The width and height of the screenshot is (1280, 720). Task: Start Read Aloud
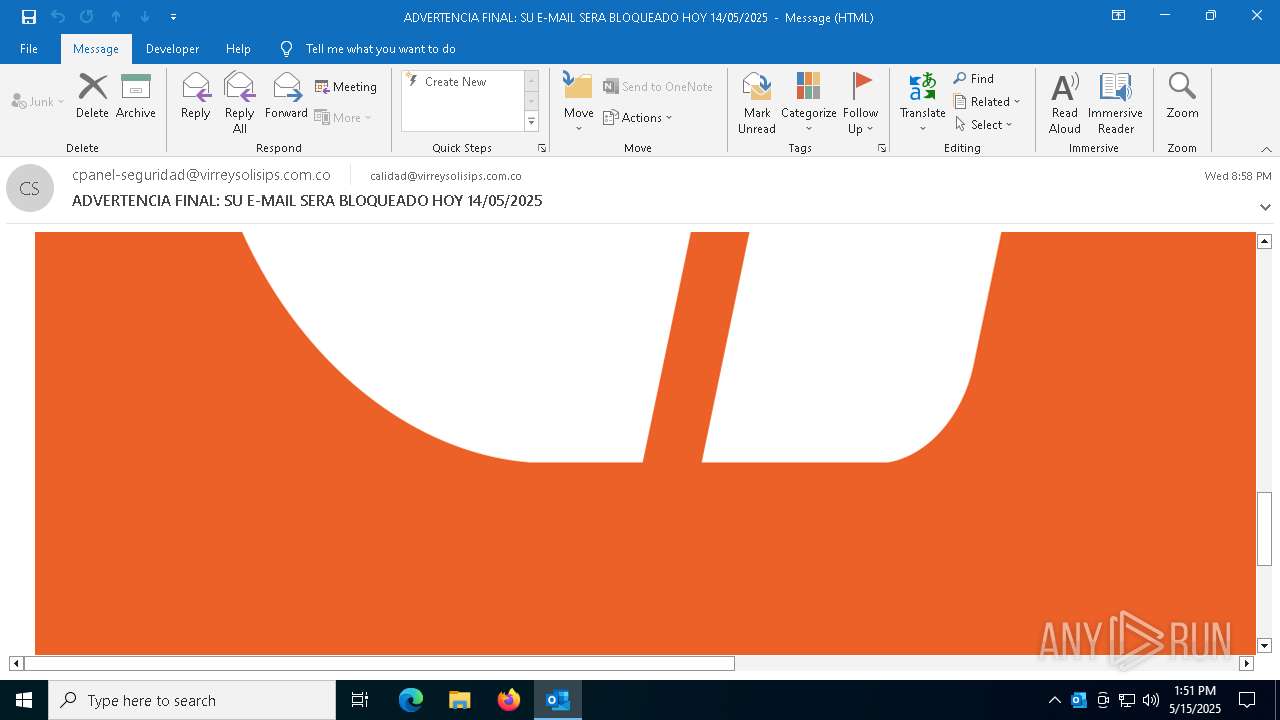(1065, 103)
